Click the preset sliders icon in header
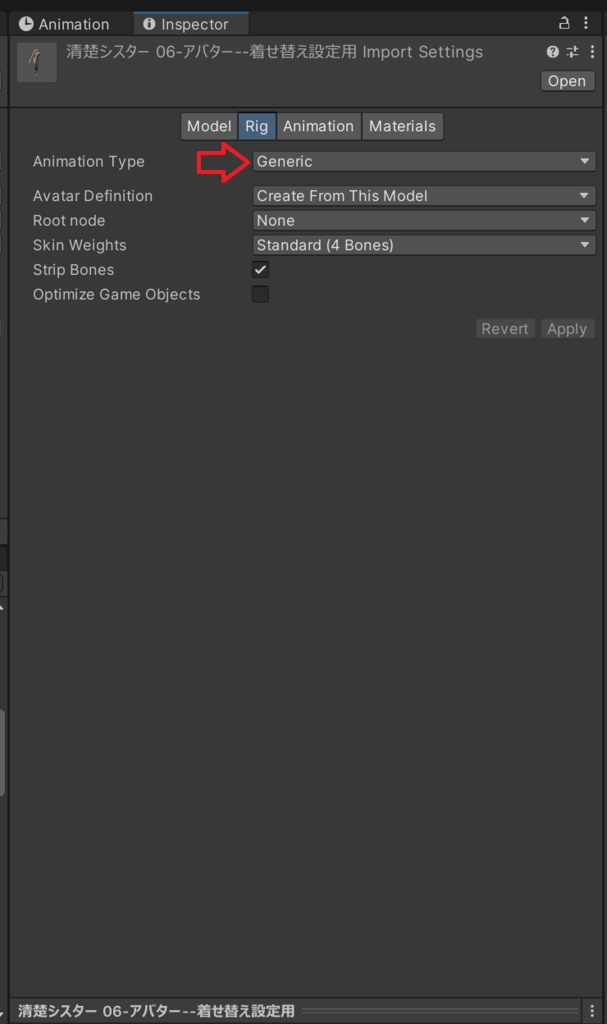Screen dimensions: 607x1024 pyautogui.click(x=572, y=52)
